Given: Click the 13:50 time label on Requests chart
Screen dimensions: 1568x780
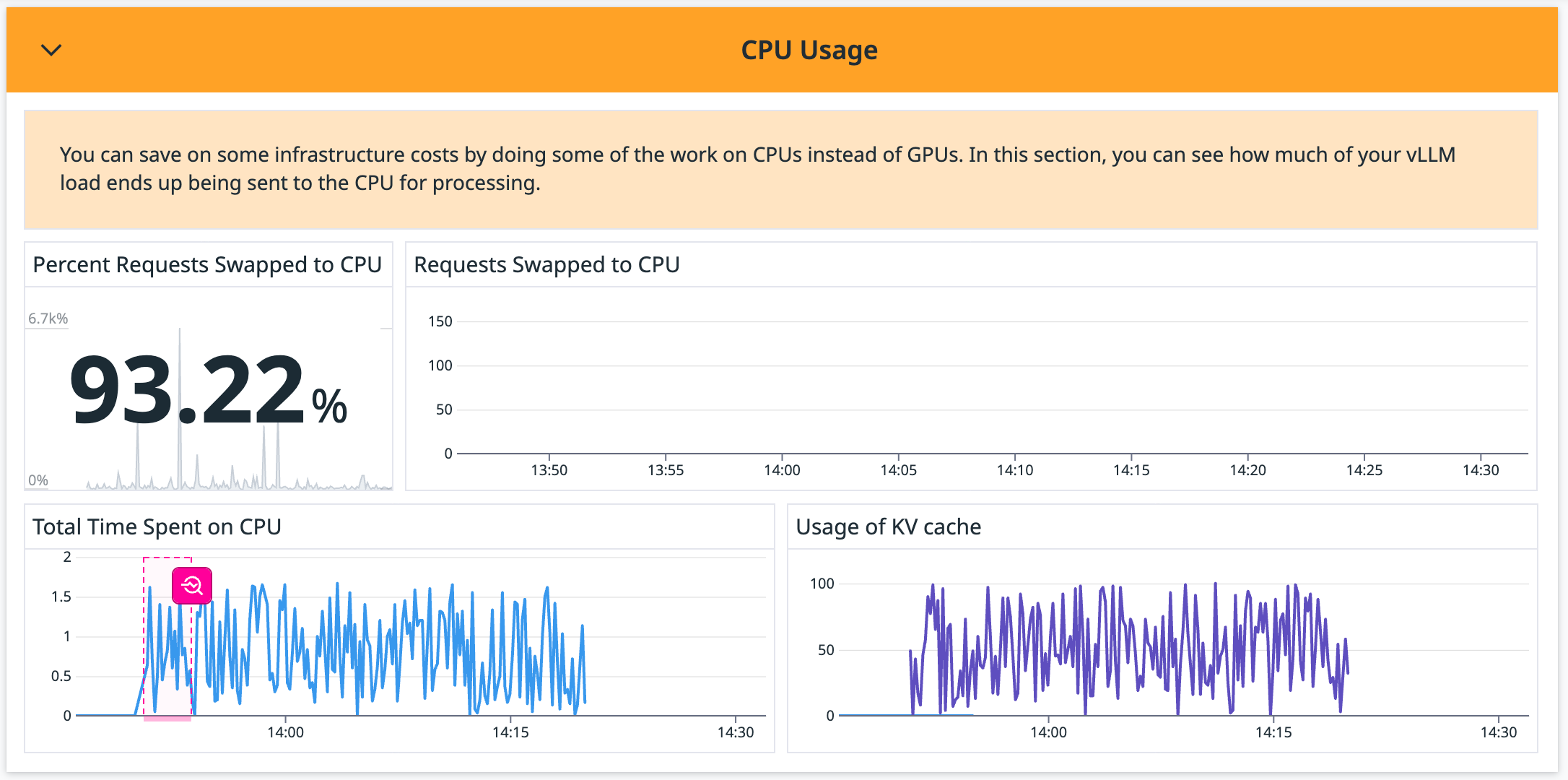Looking at the screenshot, I should (551, 469).
